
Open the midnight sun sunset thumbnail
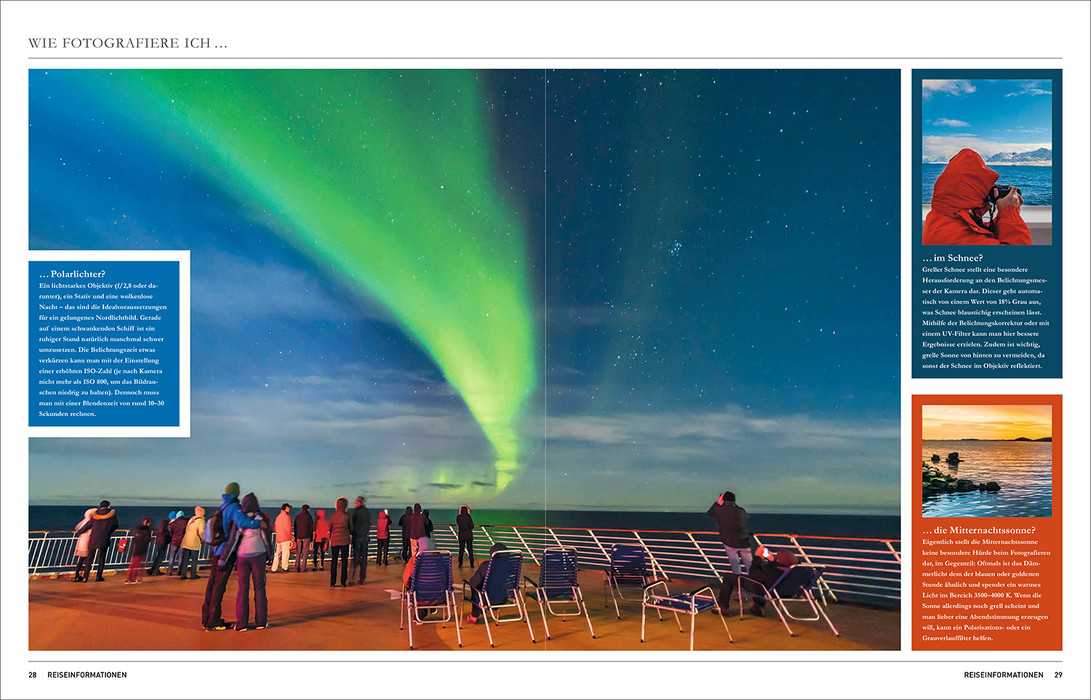click(986, 460)
